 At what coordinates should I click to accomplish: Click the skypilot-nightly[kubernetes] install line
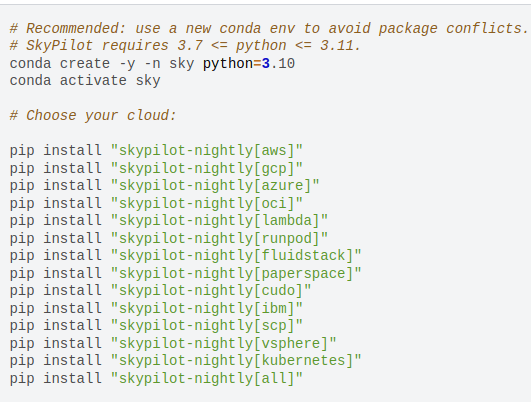point(186,360)
